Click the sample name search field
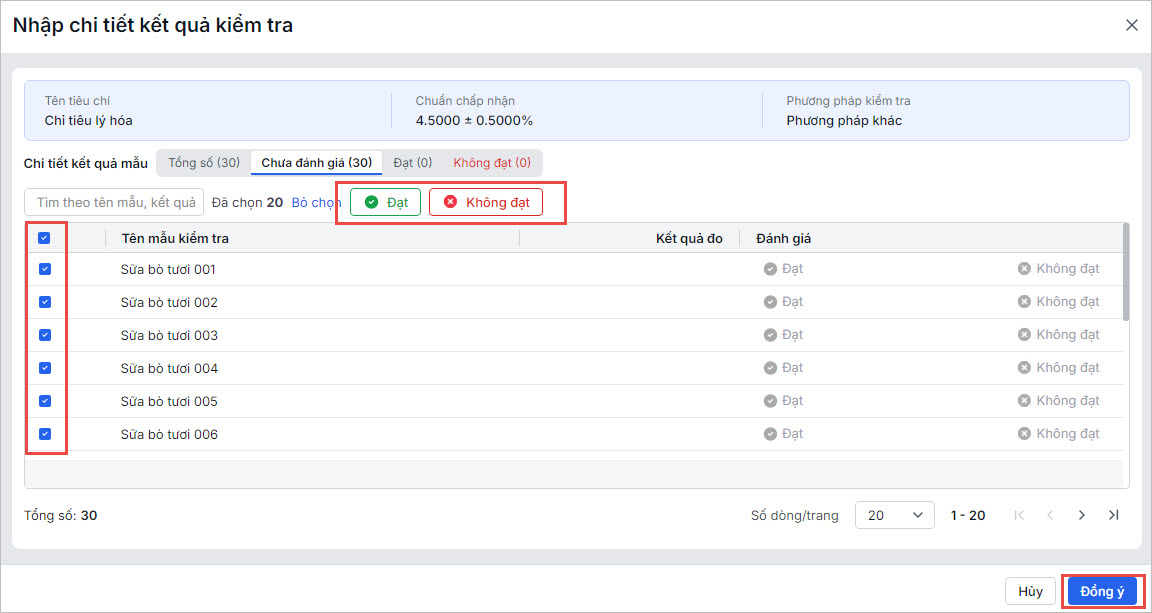Image resolution: width=1152 pixels, height=613 pixels. pyautogui.click(x=114, y=202)
